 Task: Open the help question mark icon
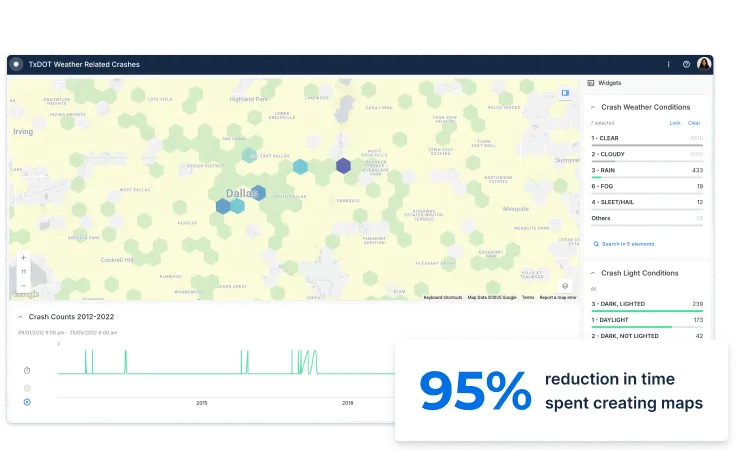tap(686, 64)
